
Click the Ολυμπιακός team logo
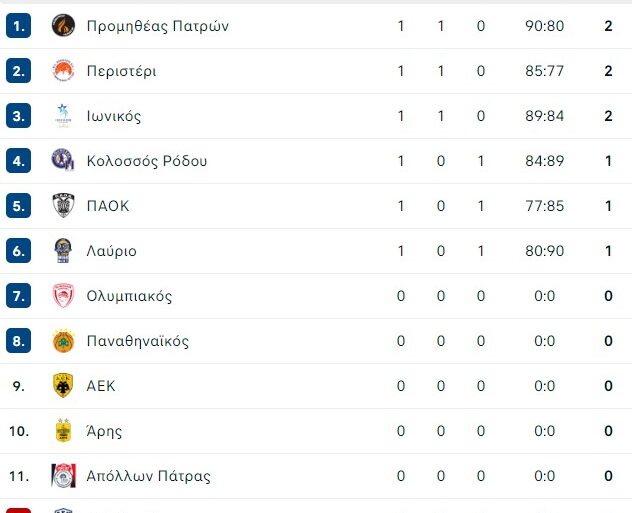click(x=63, y=296)
